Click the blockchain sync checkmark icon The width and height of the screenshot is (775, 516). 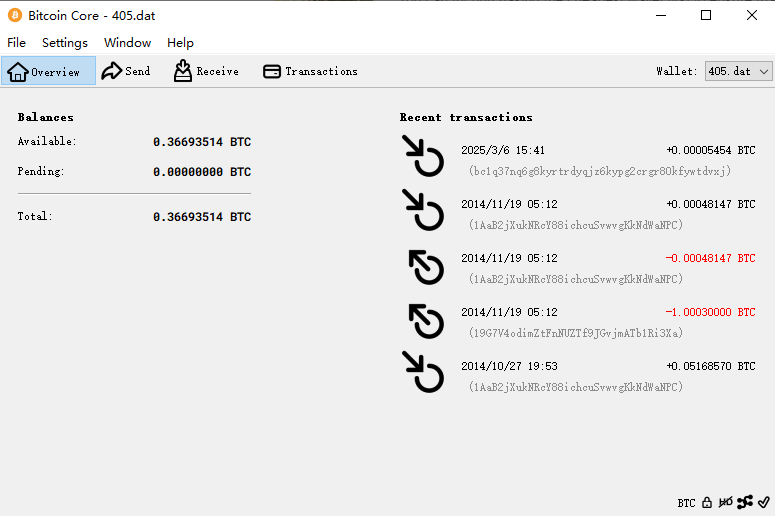click(763, 502)
